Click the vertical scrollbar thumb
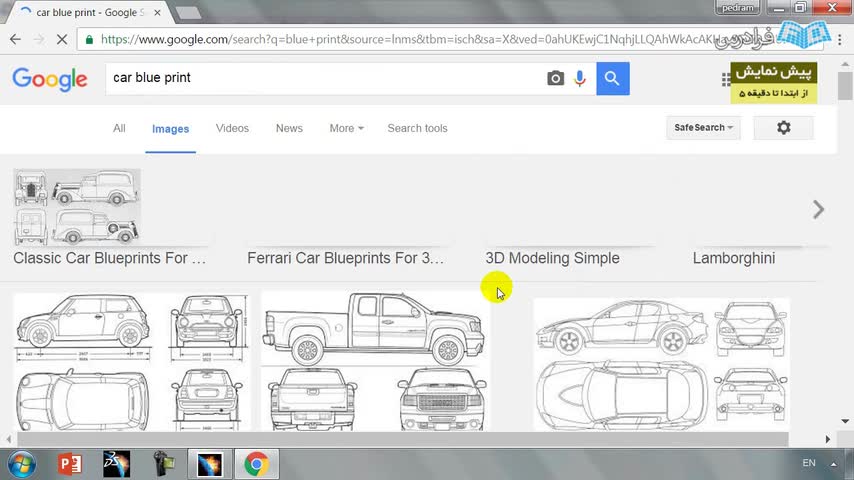This screenshot has width=854, height=480. pyautogui.click(x=845, y=86)
